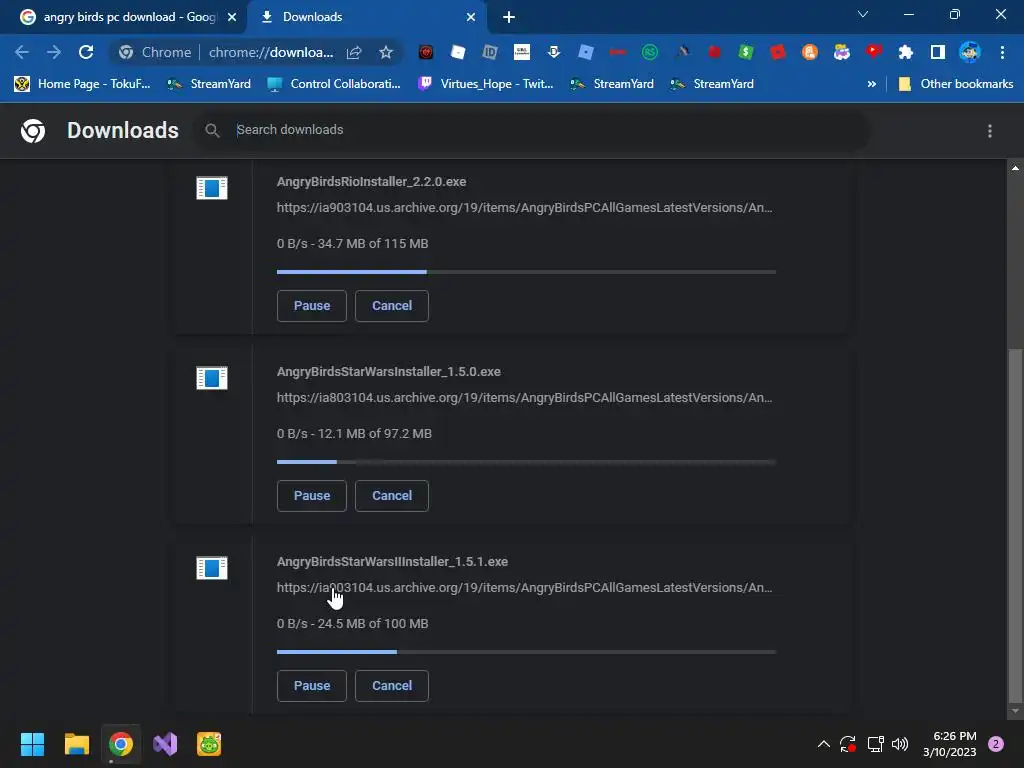Open archive.org URL under StarWarsII installer
The height and width of the screenshot is (768, 1024).
click(x=524, y=588)
